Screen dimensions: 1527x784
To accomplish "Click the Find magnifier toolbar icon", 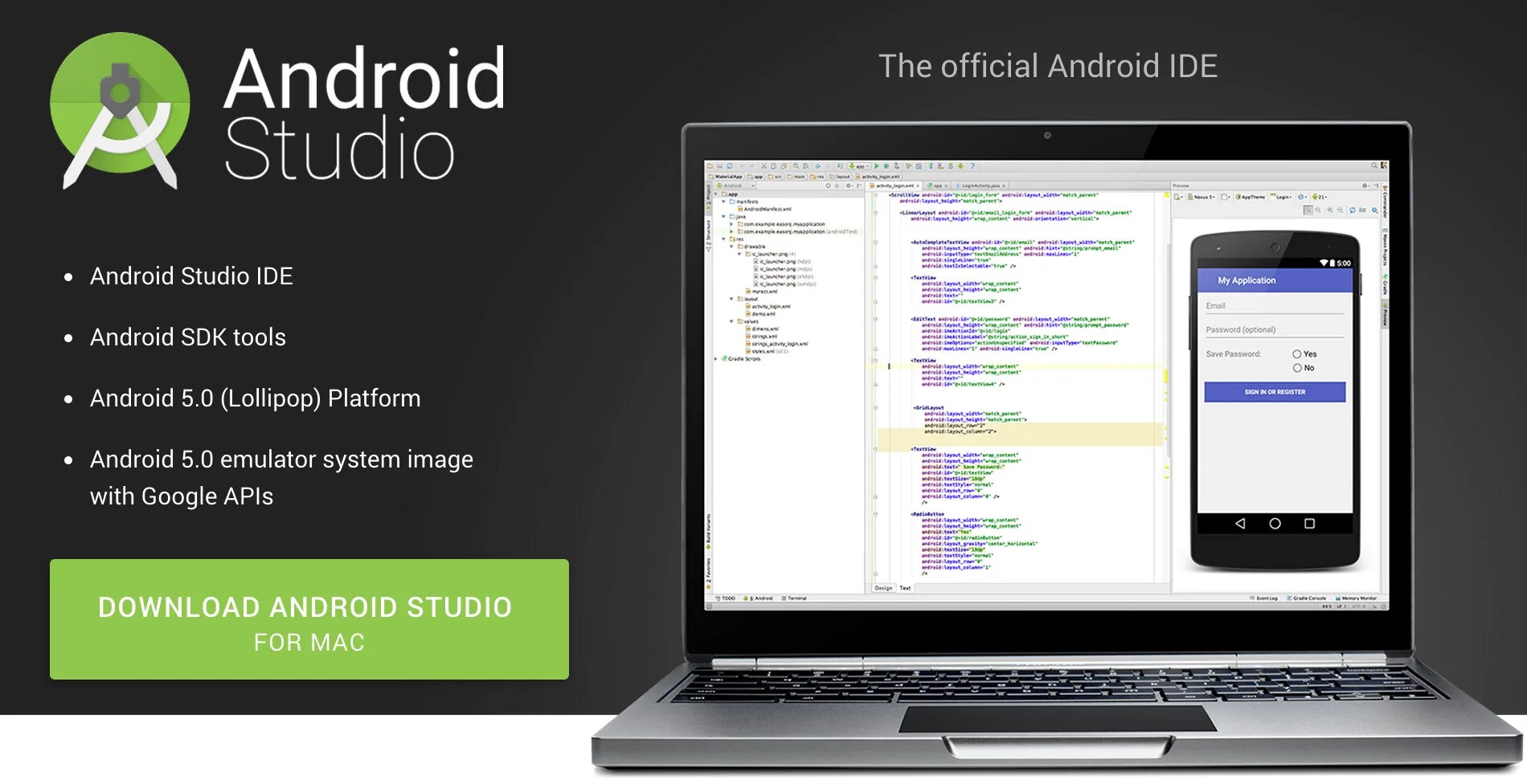I will [x=796, y=166].
